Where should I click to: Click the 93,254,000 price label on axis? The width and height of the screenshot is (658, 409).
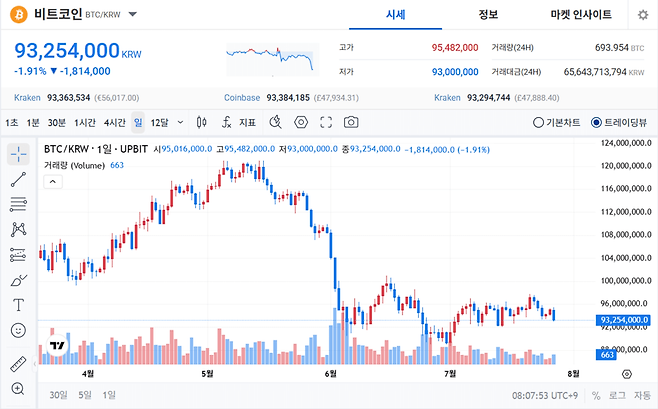[x=623, y=320]
